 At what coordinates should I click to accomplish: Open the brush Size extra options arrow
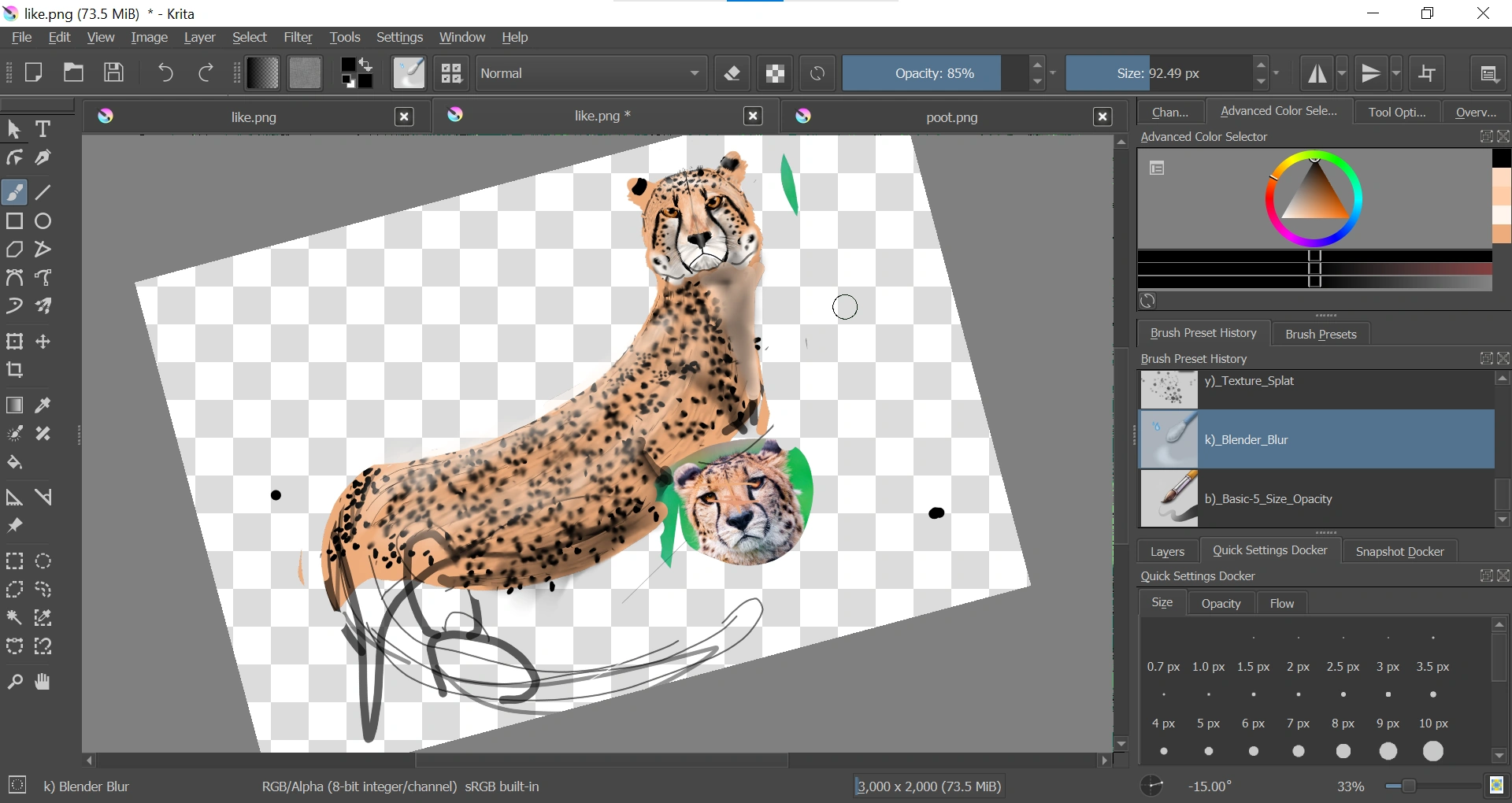pyautogui.click(x=1277, y=73)
